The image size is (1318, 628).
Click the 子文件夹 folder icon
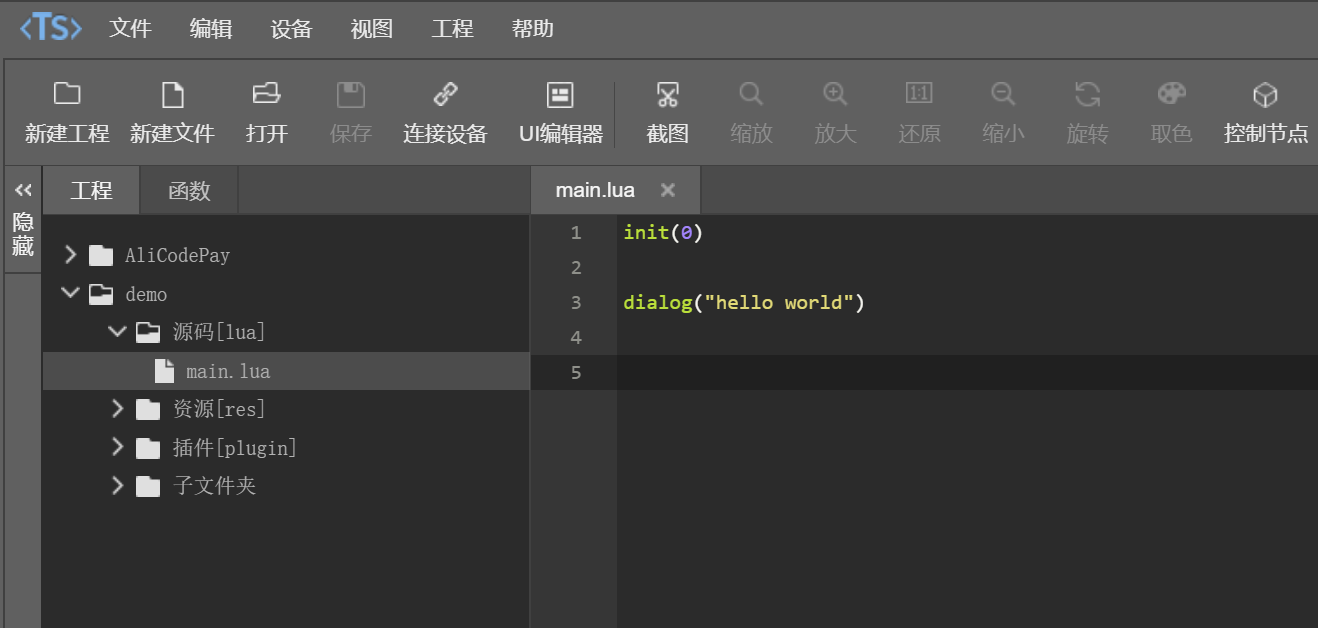coord(148,486)
